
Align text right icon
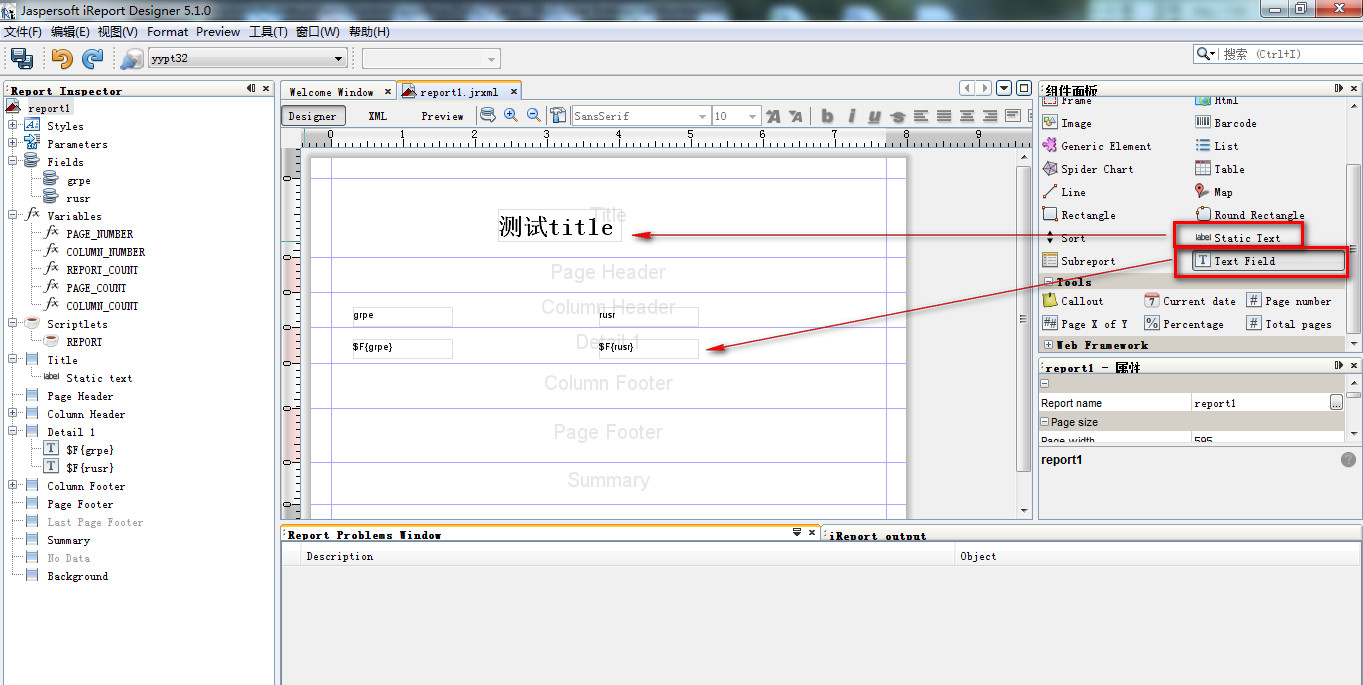point(990,116)
